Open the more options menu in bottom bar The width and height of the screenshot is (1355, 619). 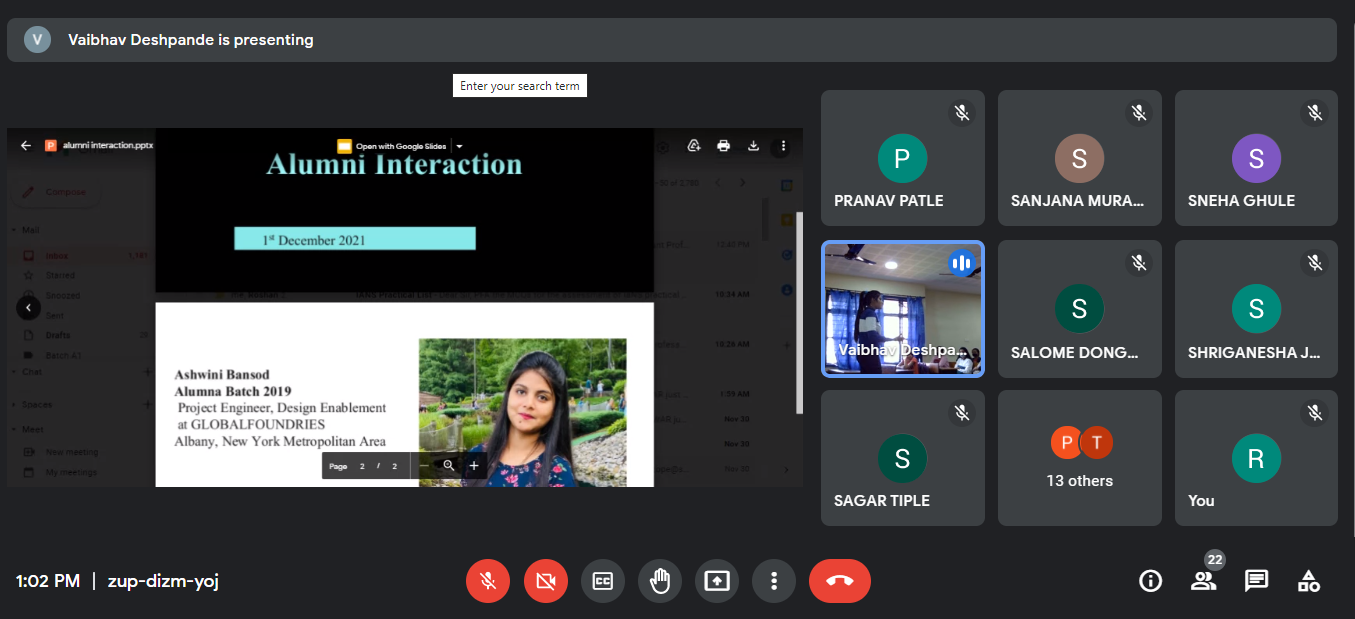(774, 581)
